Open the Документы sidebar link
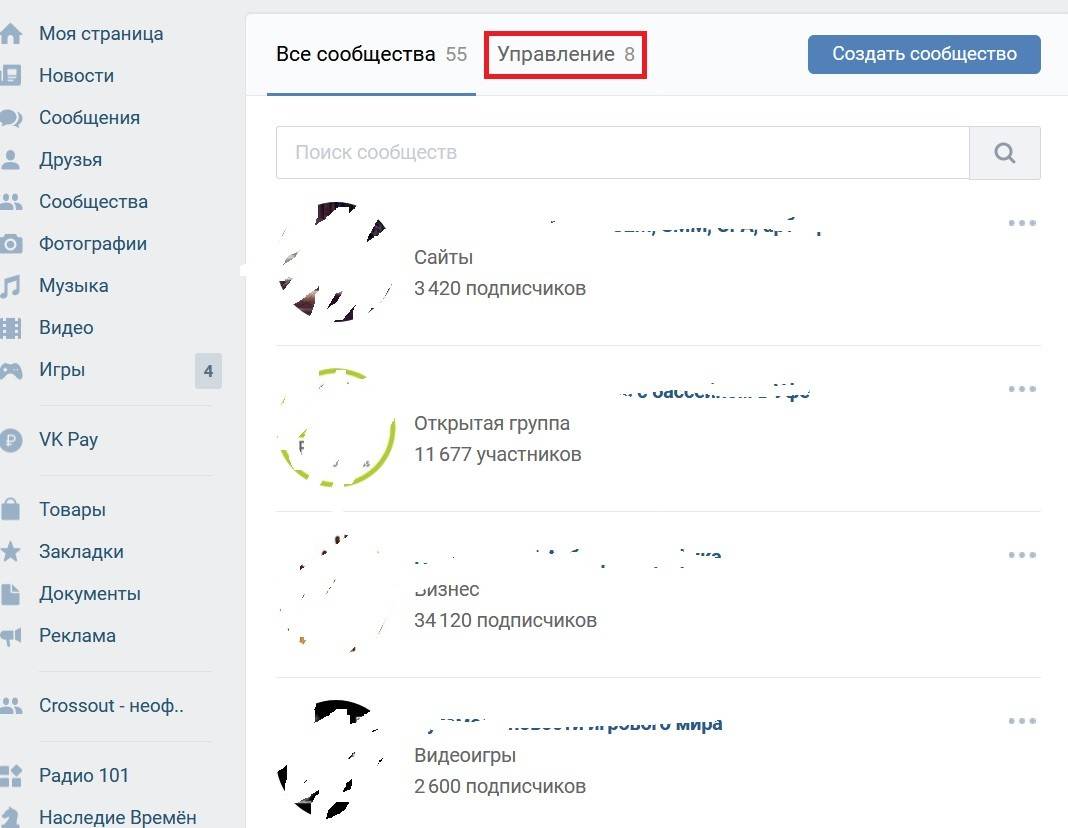 pyautogui.click(x=89, y=594)
